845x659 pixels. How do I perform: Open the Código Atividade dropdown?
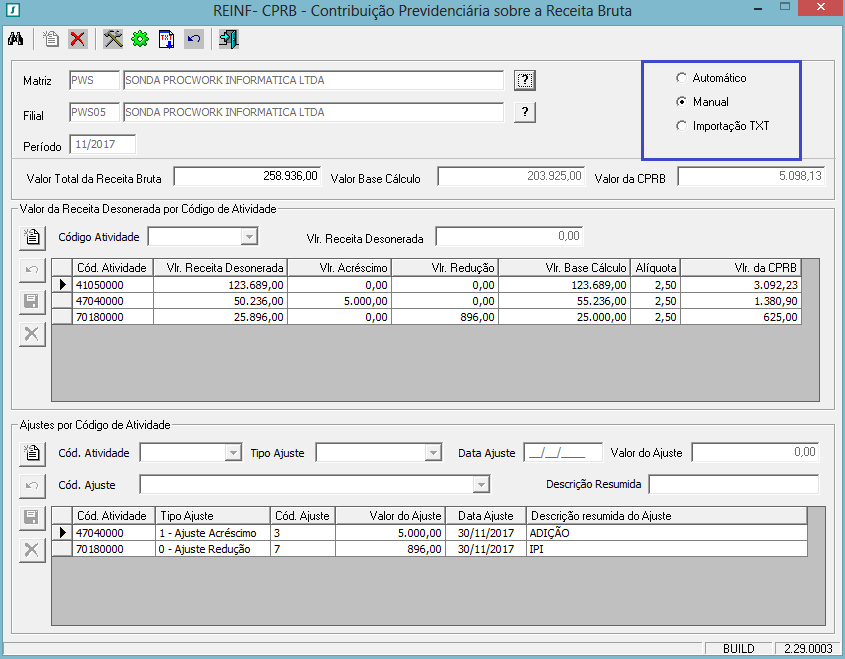[x=249, y=237]
